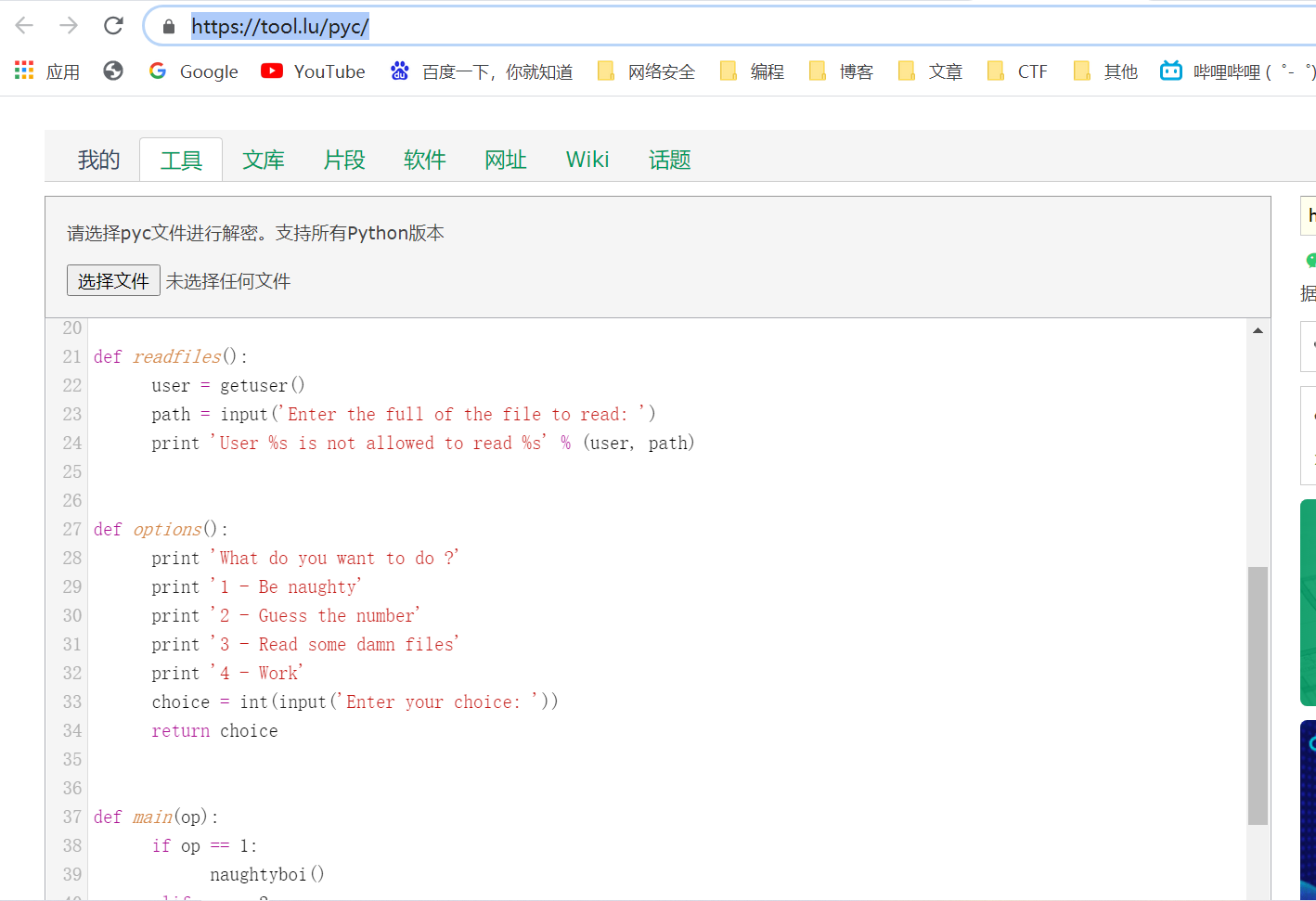Open the Google bookmark
The width and height of the screenshot is (1316, 901).
point(193,71)
